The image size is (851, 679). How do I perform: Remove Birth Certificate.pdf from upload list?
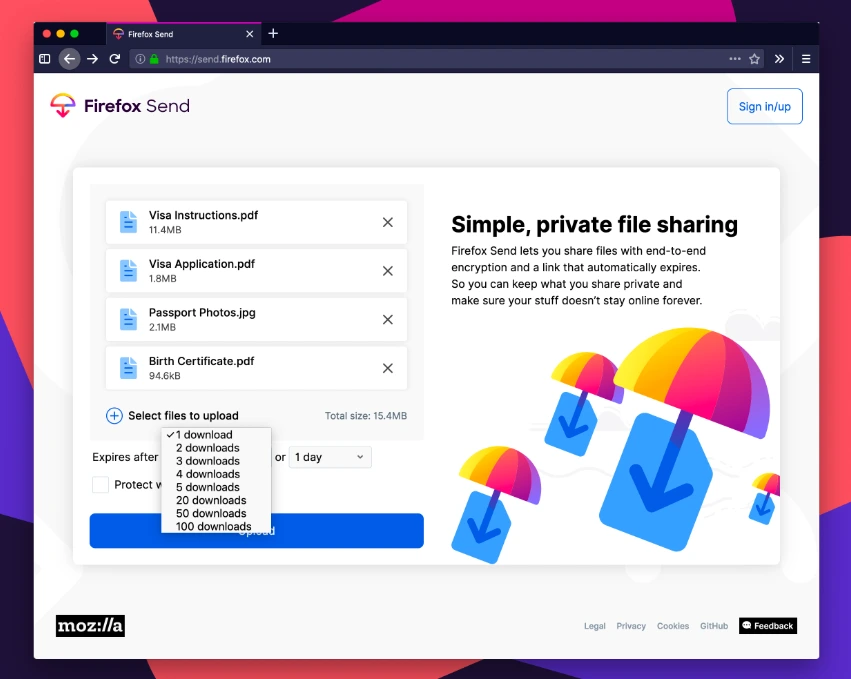(x=388, y=369)
